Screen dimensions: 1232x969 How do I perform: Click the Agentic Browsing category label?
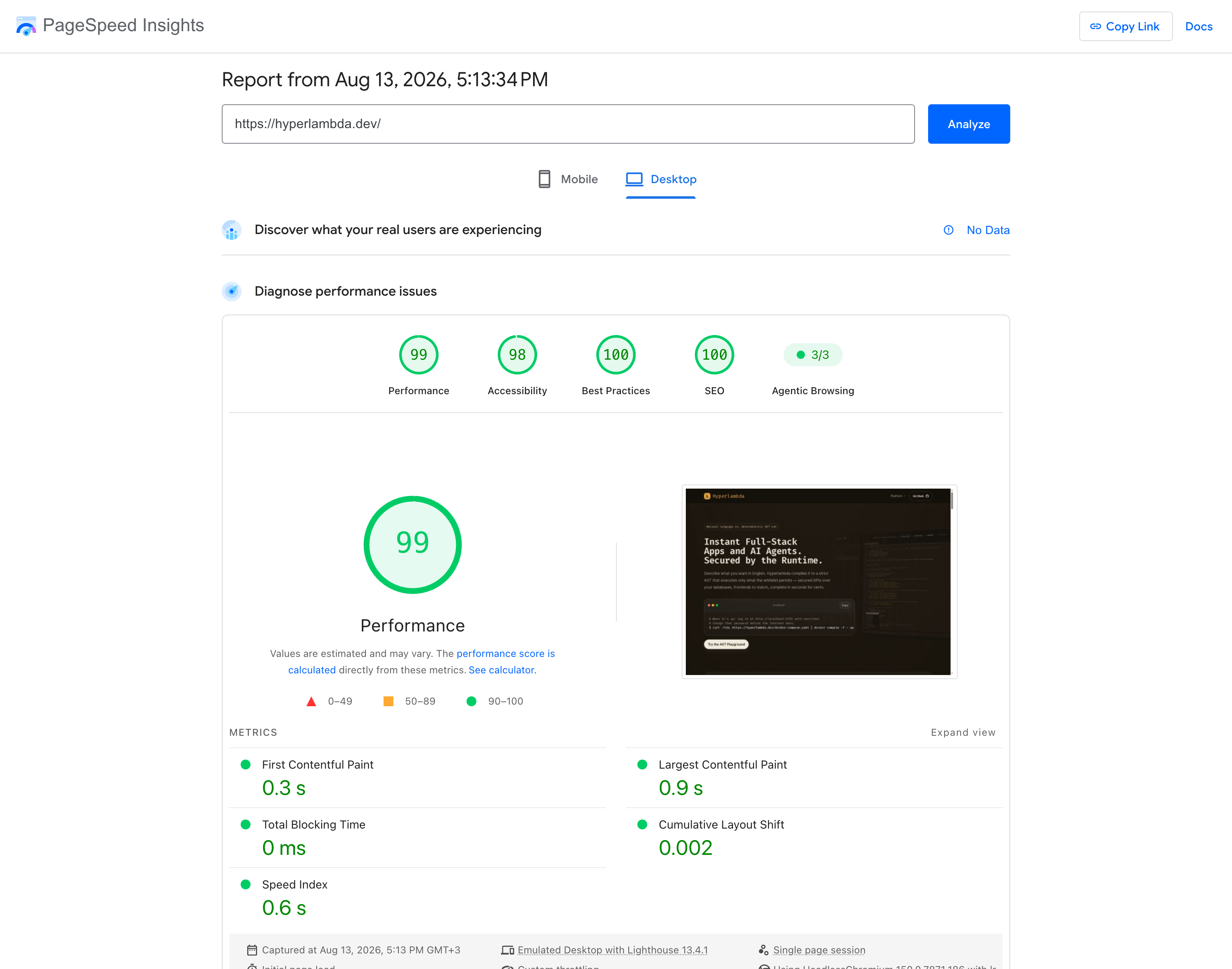813,391
